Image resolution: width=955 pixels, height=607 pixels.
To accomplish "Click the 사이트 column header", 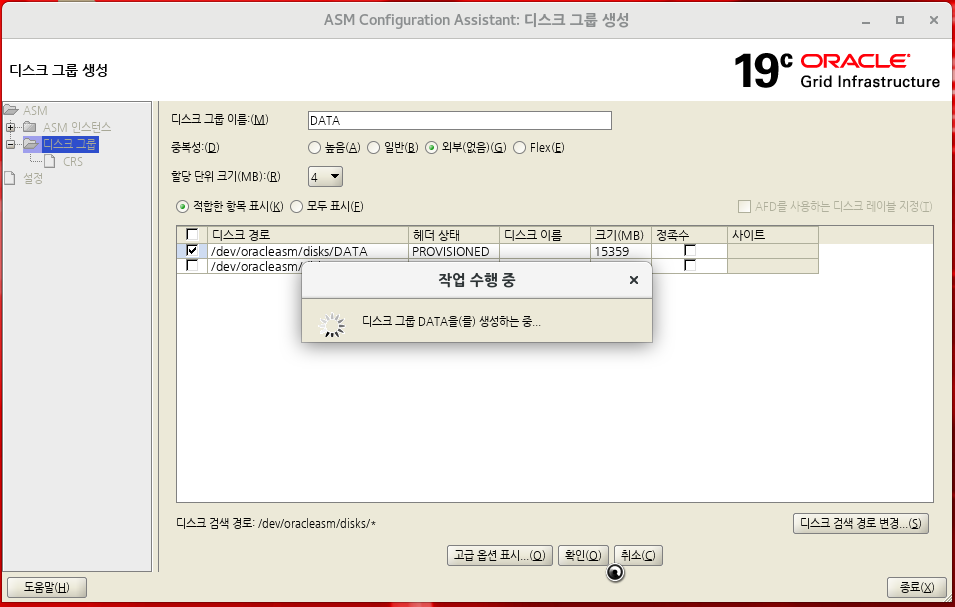I will 773,235.
